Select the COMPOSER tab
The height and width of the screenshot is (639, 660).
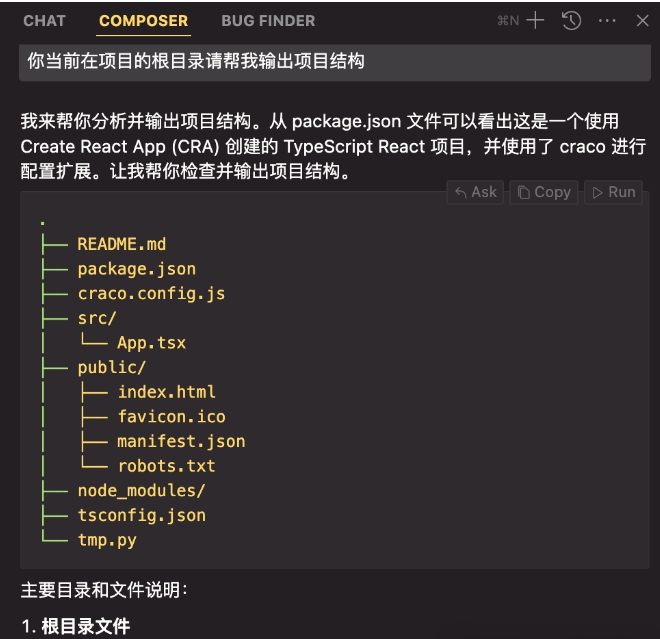(143, 20)
